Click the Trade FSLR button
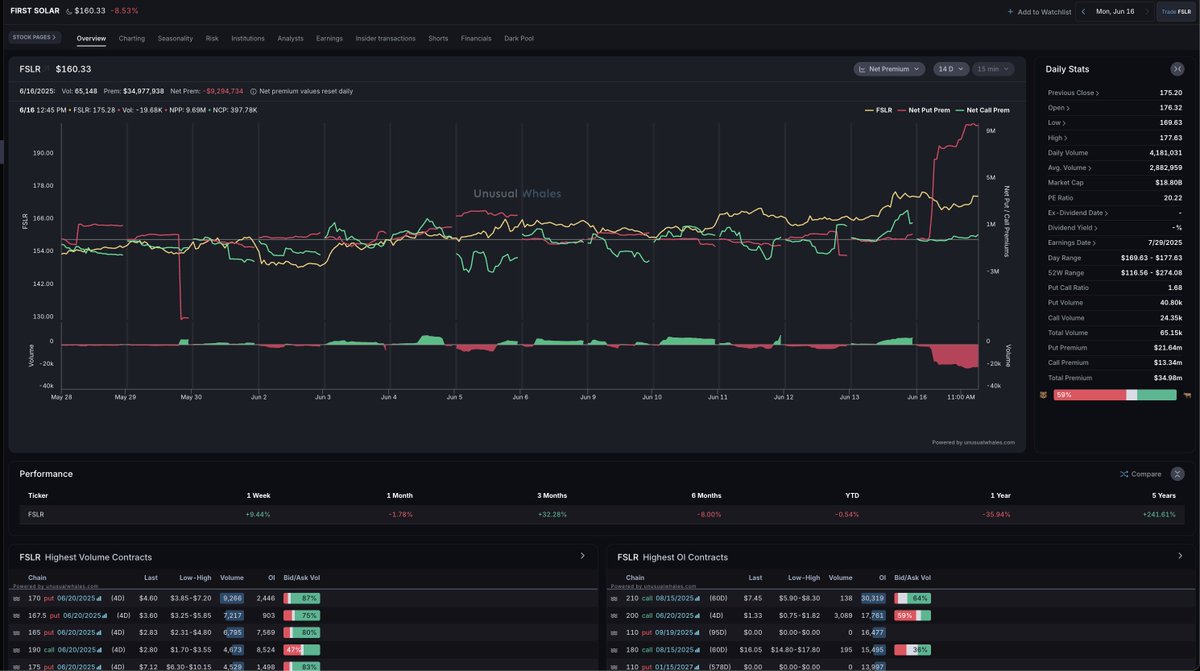Image resolution: width=1200 pixels, height=671 pixels. [x=1177, y=12]
